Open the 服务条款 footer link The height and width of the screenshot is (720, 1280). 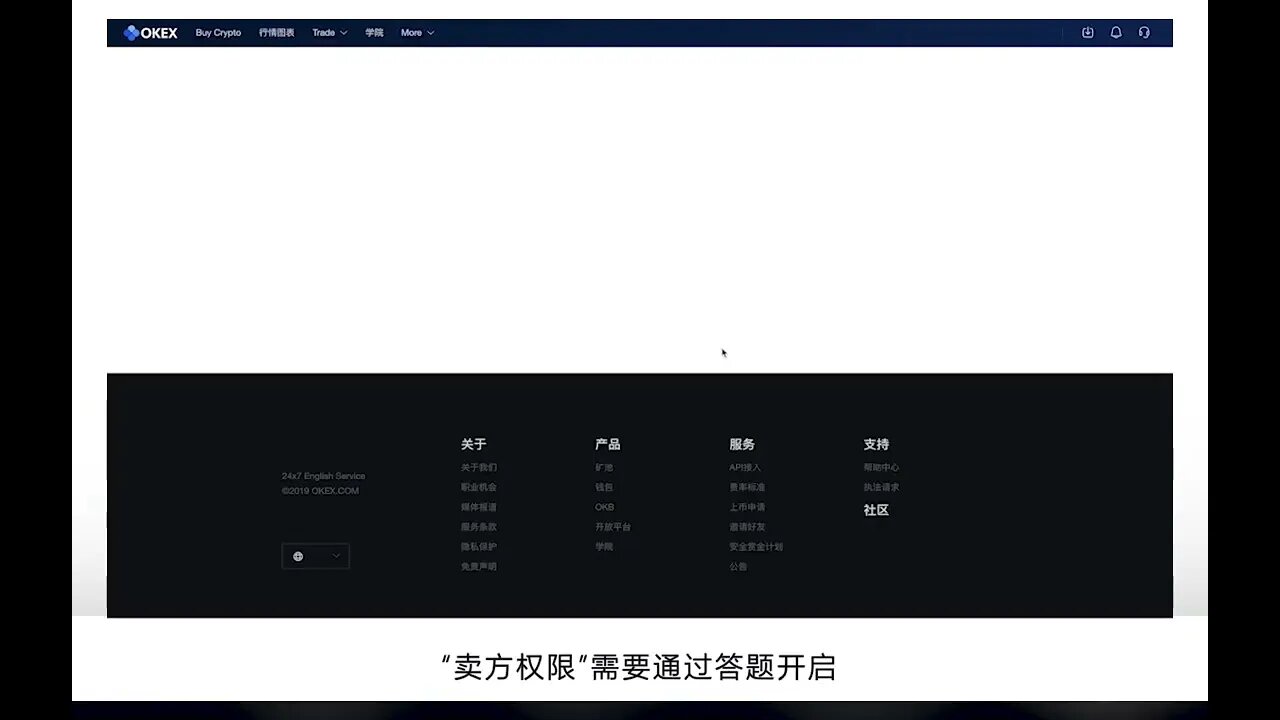pos(479,527)
